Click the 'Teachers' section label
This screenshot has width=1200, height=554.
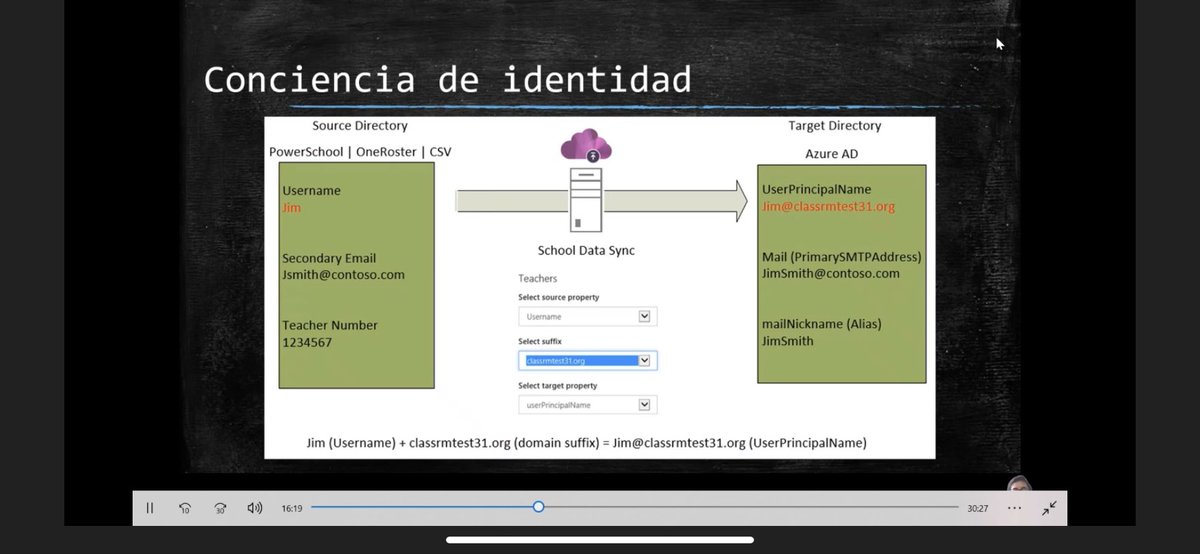point(538,278)
